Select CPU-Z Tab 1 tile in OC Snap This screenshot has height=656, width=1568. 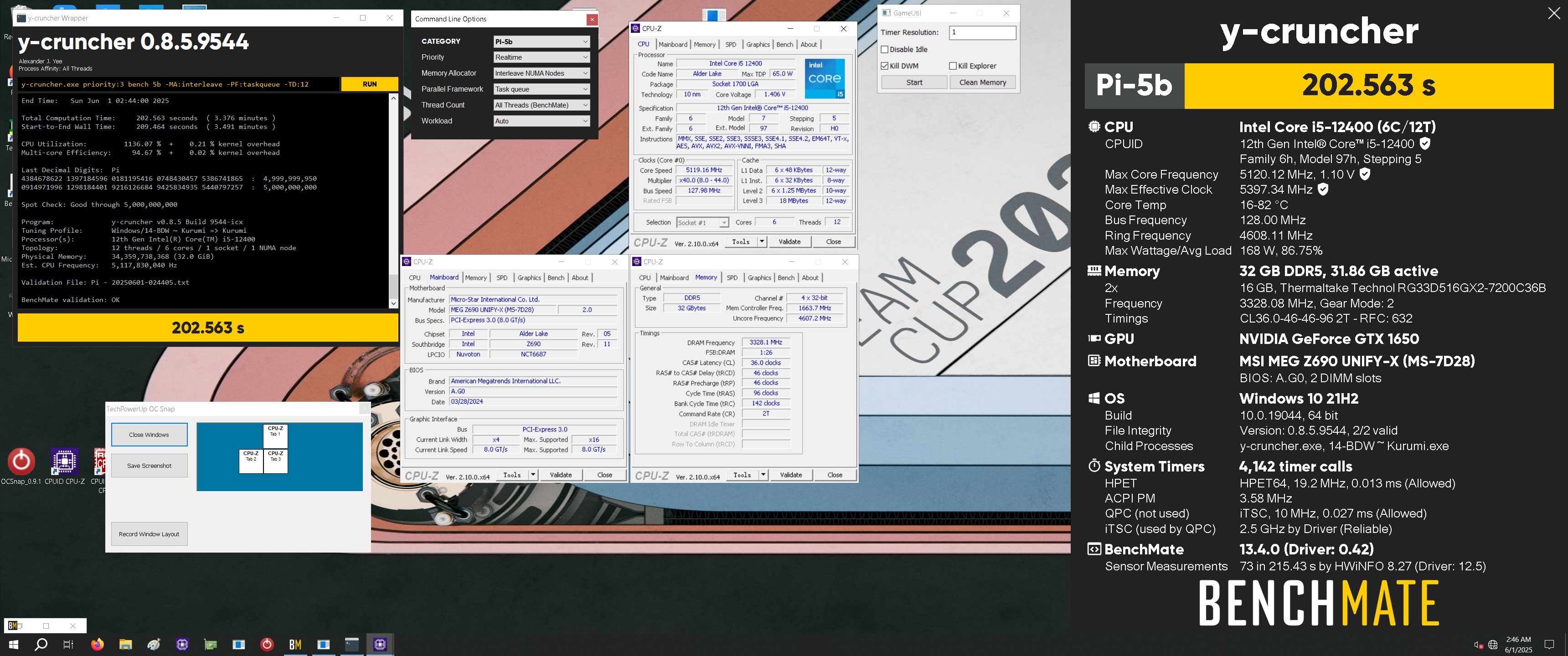pyautogui.click(x=275, y=436)
